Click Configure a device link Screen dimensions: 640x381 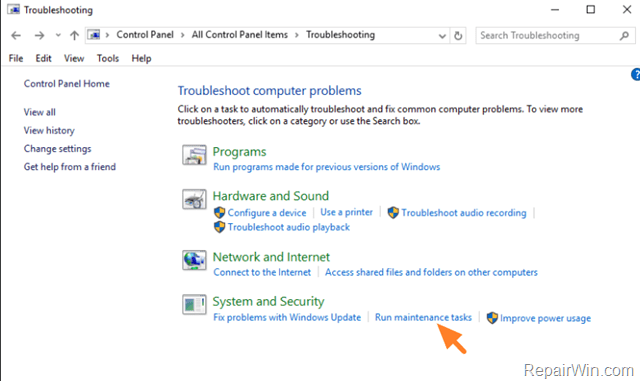pos(267,213)
